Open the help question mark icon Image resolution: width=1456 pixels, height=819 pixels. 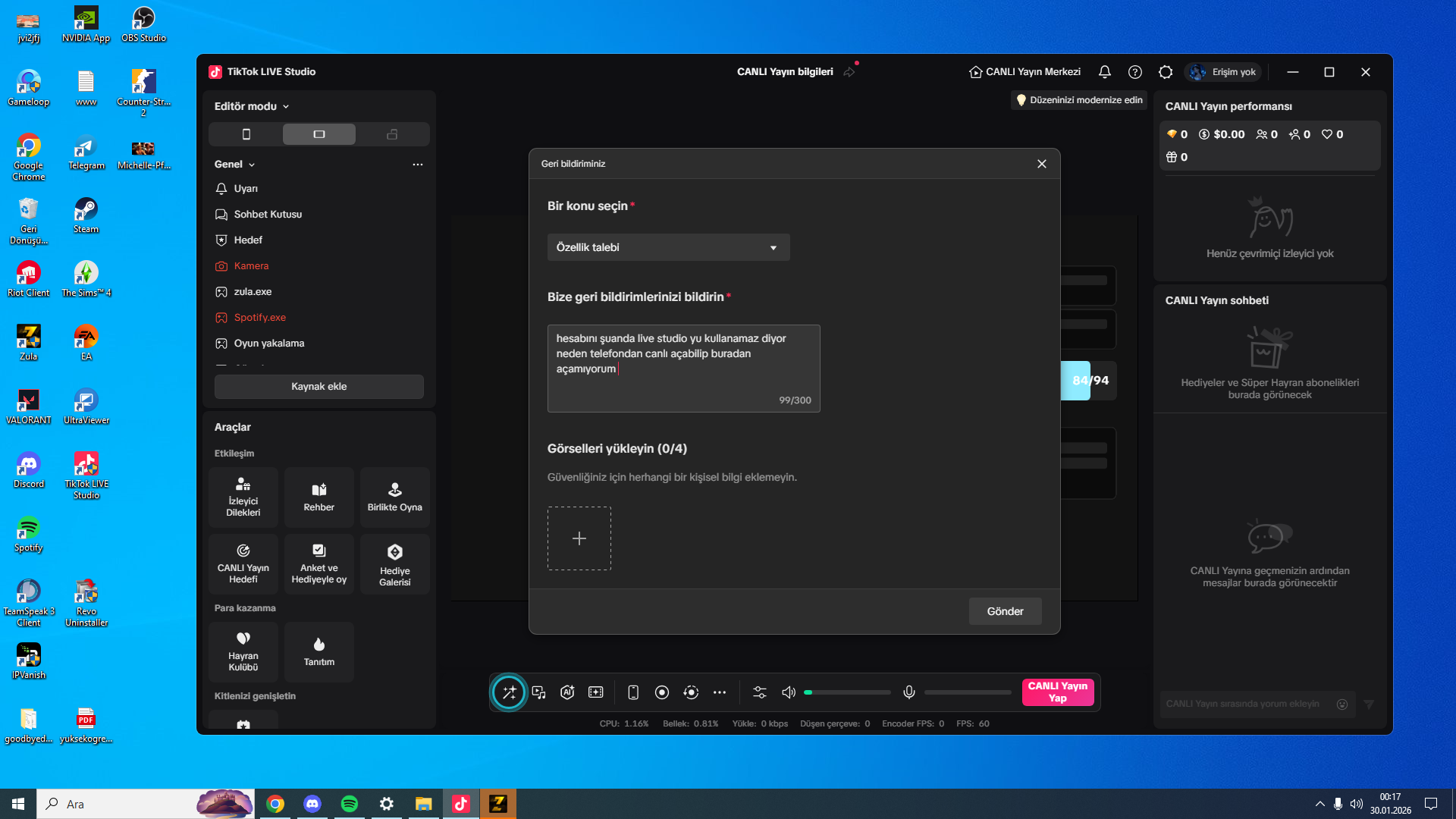pos(1135,72)
